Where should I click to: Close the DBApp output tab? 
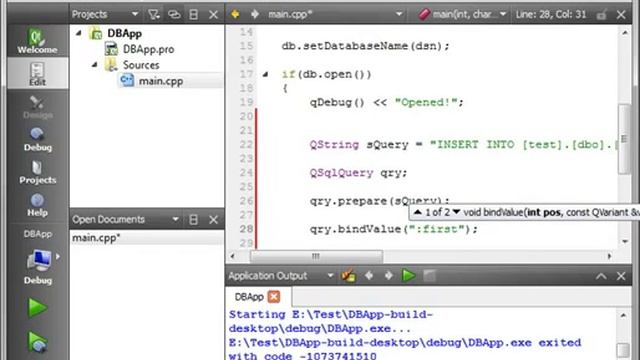(274, 297)
